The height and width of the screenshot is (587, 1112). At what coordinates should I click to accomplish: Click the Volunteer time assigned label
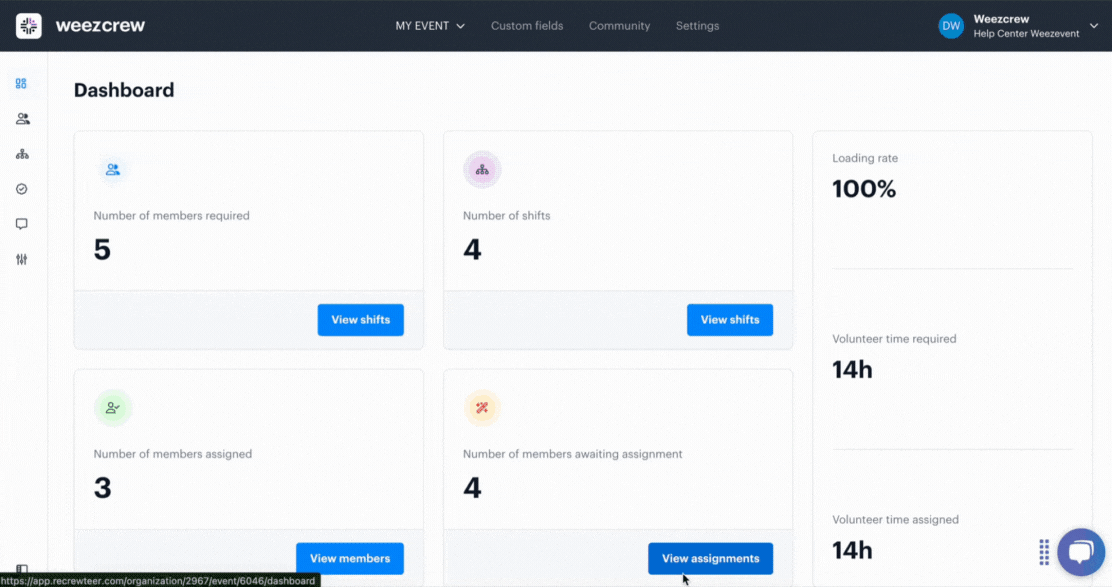click(895, 520)
